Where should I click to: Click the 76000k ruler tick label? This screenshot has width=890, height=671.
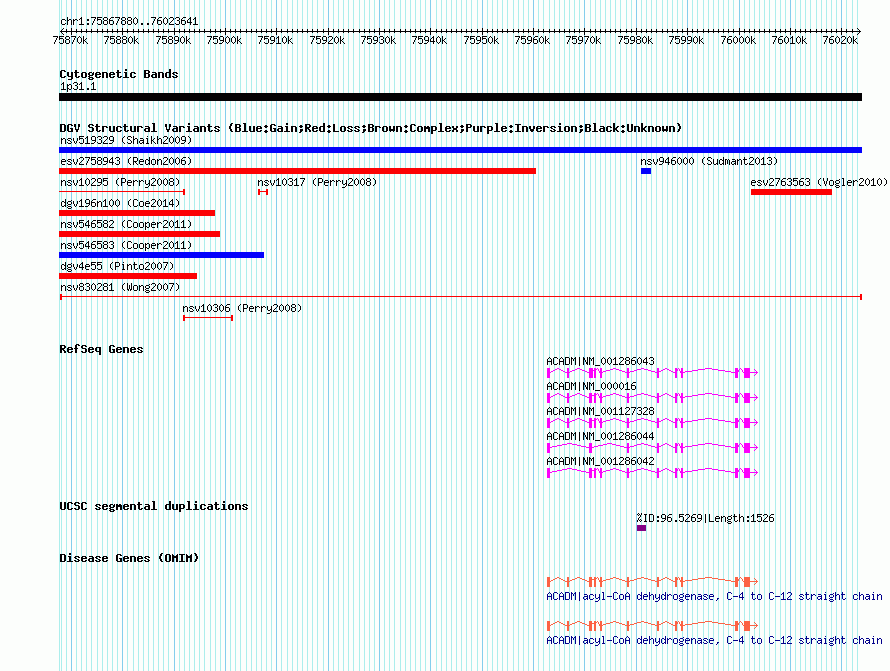point(737,40)
